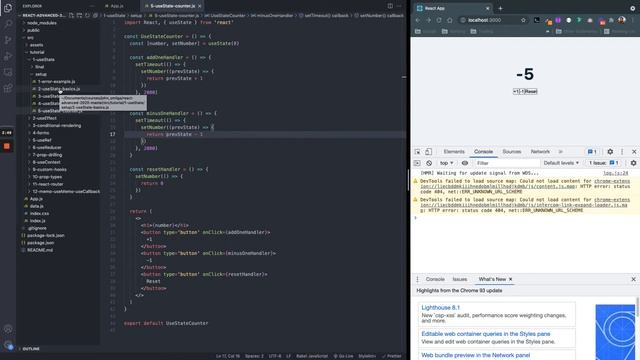Switch to DevTools Elements tab
Viewport: 640px width, 360px height.
[454, 151]
